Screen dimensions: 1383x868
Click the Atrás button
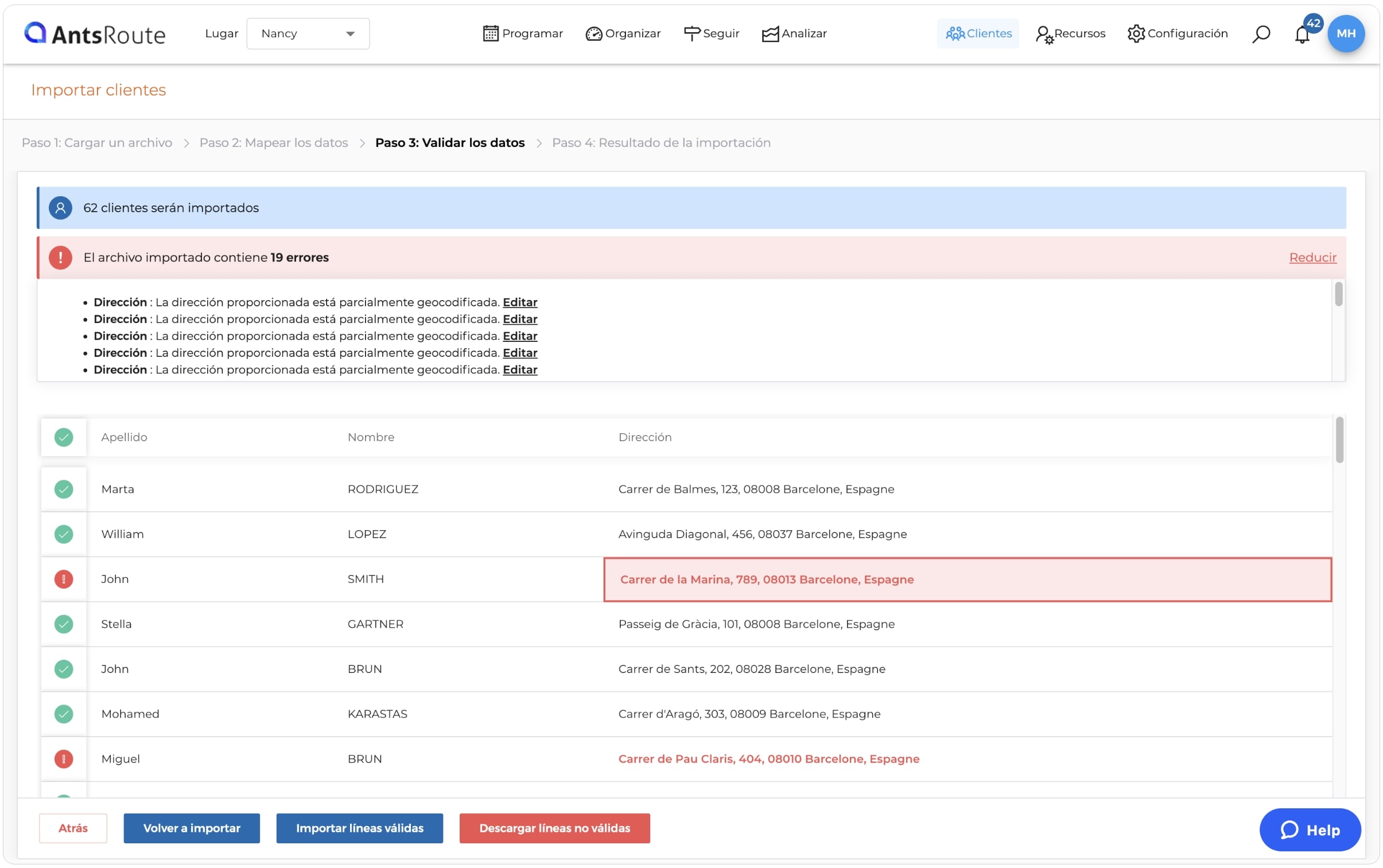click(x=73, y=828)
